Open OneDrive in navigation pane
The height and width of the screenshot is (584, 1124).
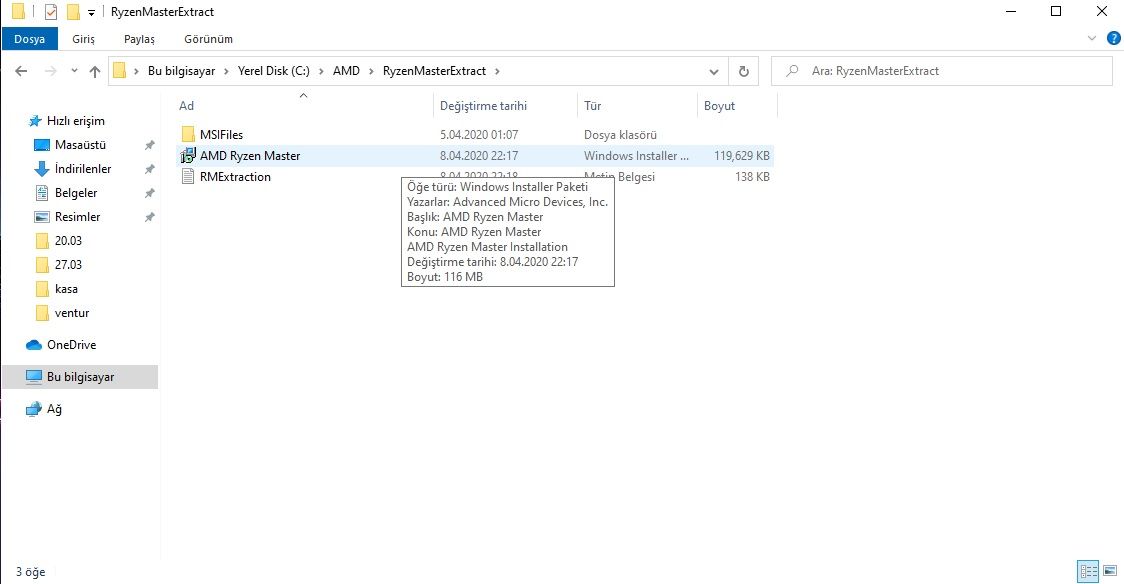pos(70,345)
